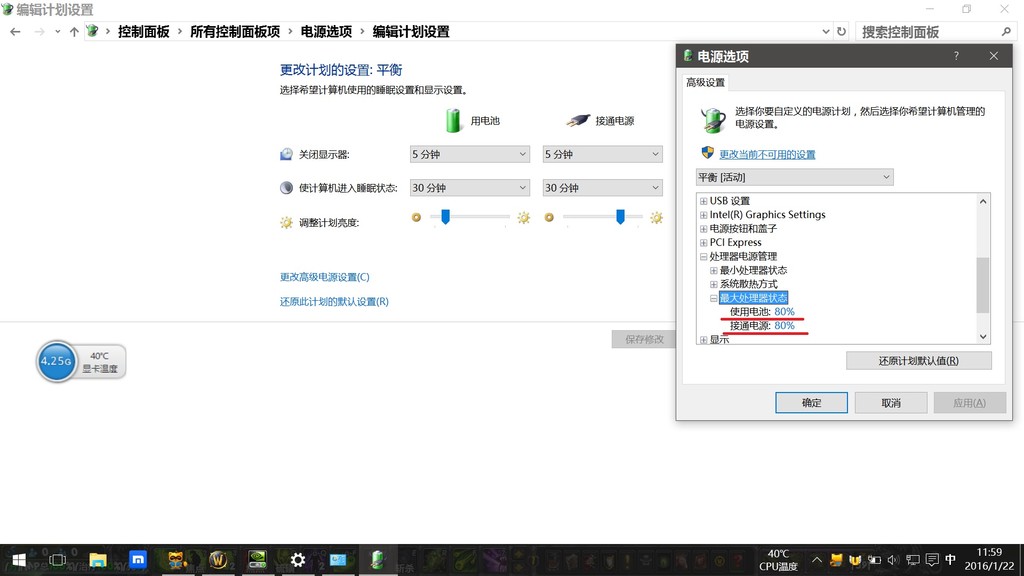Open Task View on the taskbar

[57, 560]
